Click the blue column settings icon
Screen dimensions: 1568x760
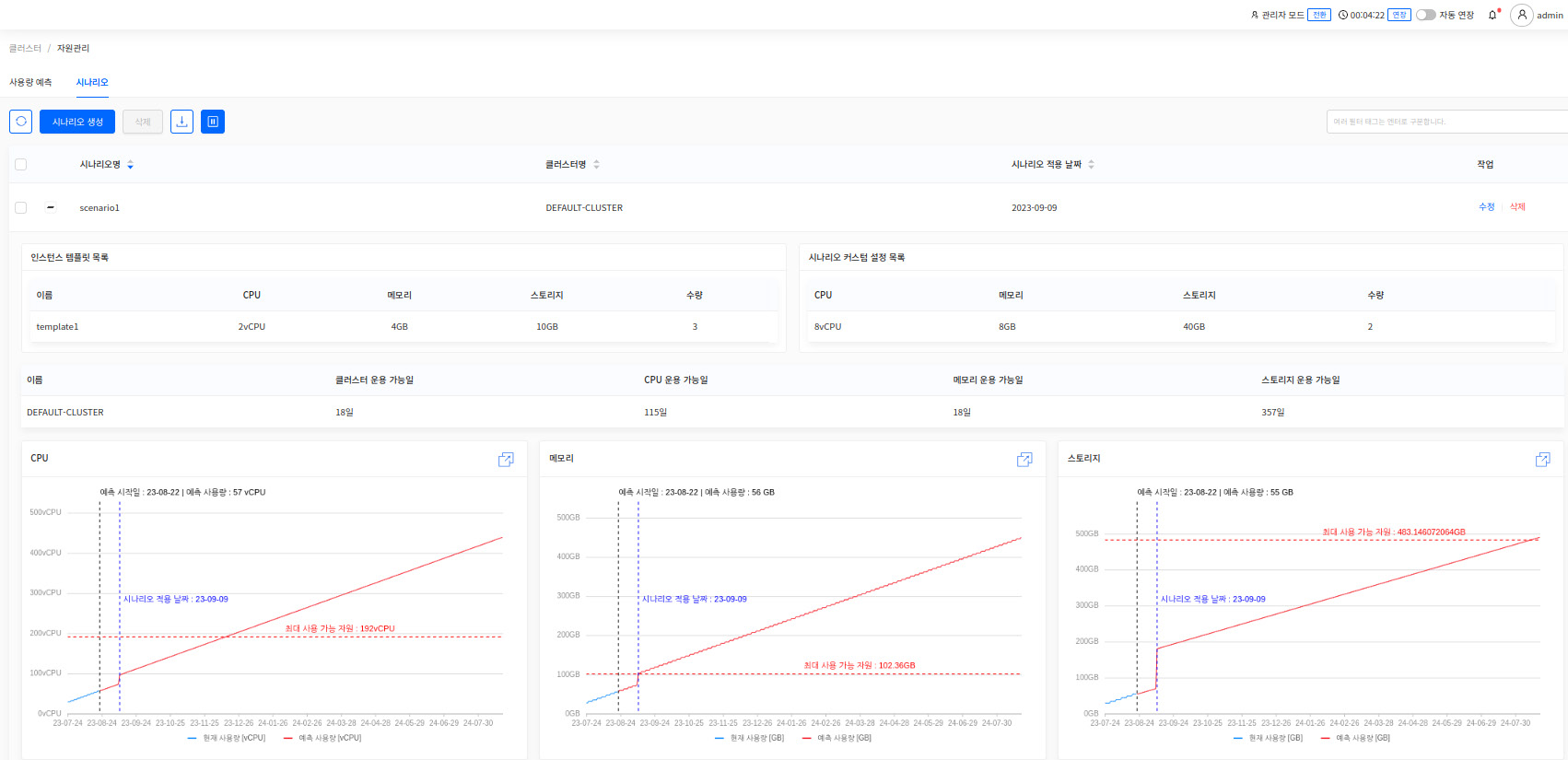[213, 122]
